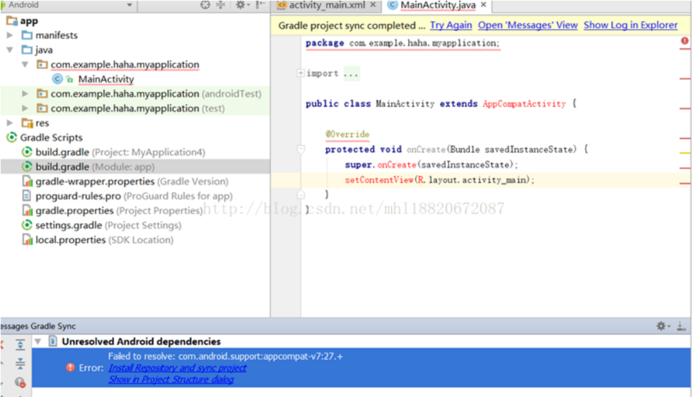
Task: Click Install Repository and sync project
Action: coord(177,368)
